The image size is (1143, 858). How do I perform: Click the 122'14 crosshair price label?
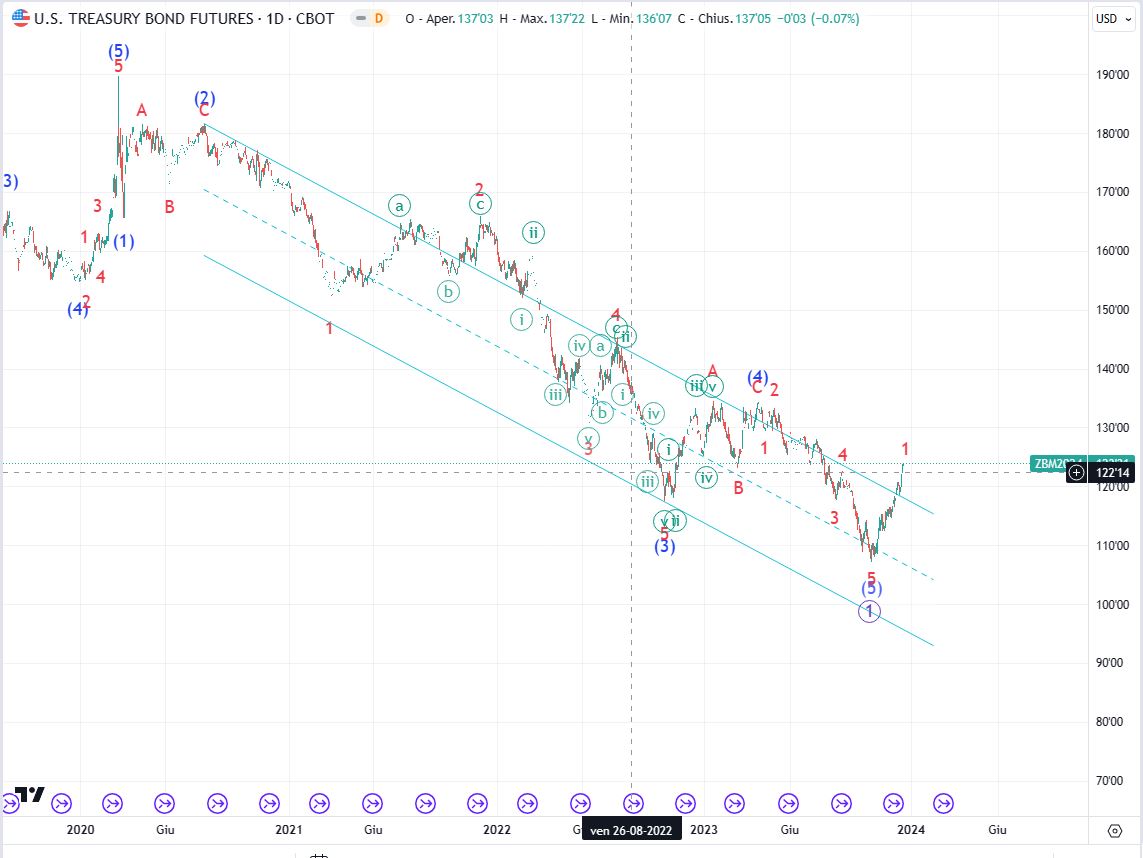click(x=1113, y=473)
